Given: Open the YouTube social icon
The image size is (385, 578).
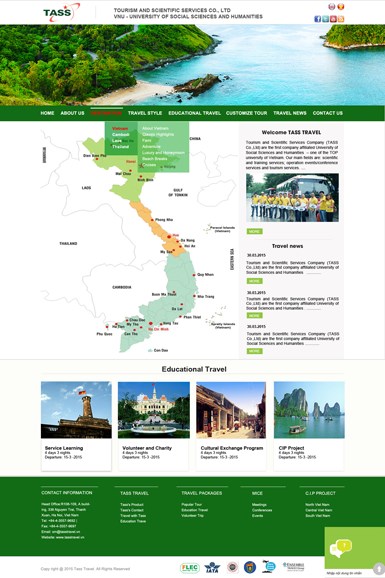Looking at the screenshot, I should [x=333, y=19].
